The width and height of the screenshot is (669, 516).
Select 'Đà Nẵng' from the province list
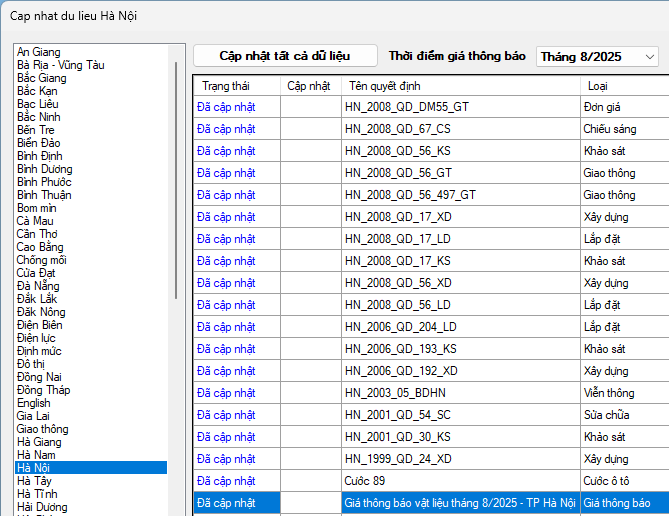38,286
